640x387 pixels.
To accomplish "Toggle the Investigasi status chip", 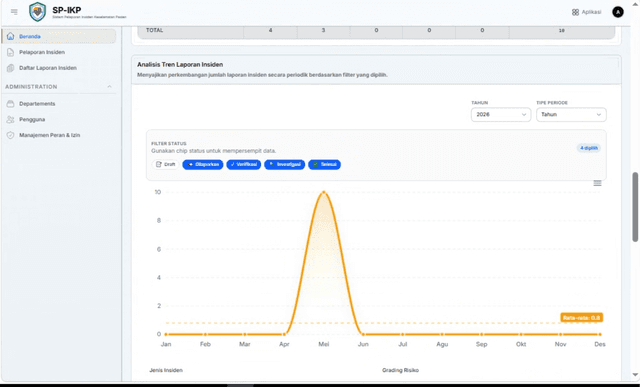I will (x=284, y=165).
